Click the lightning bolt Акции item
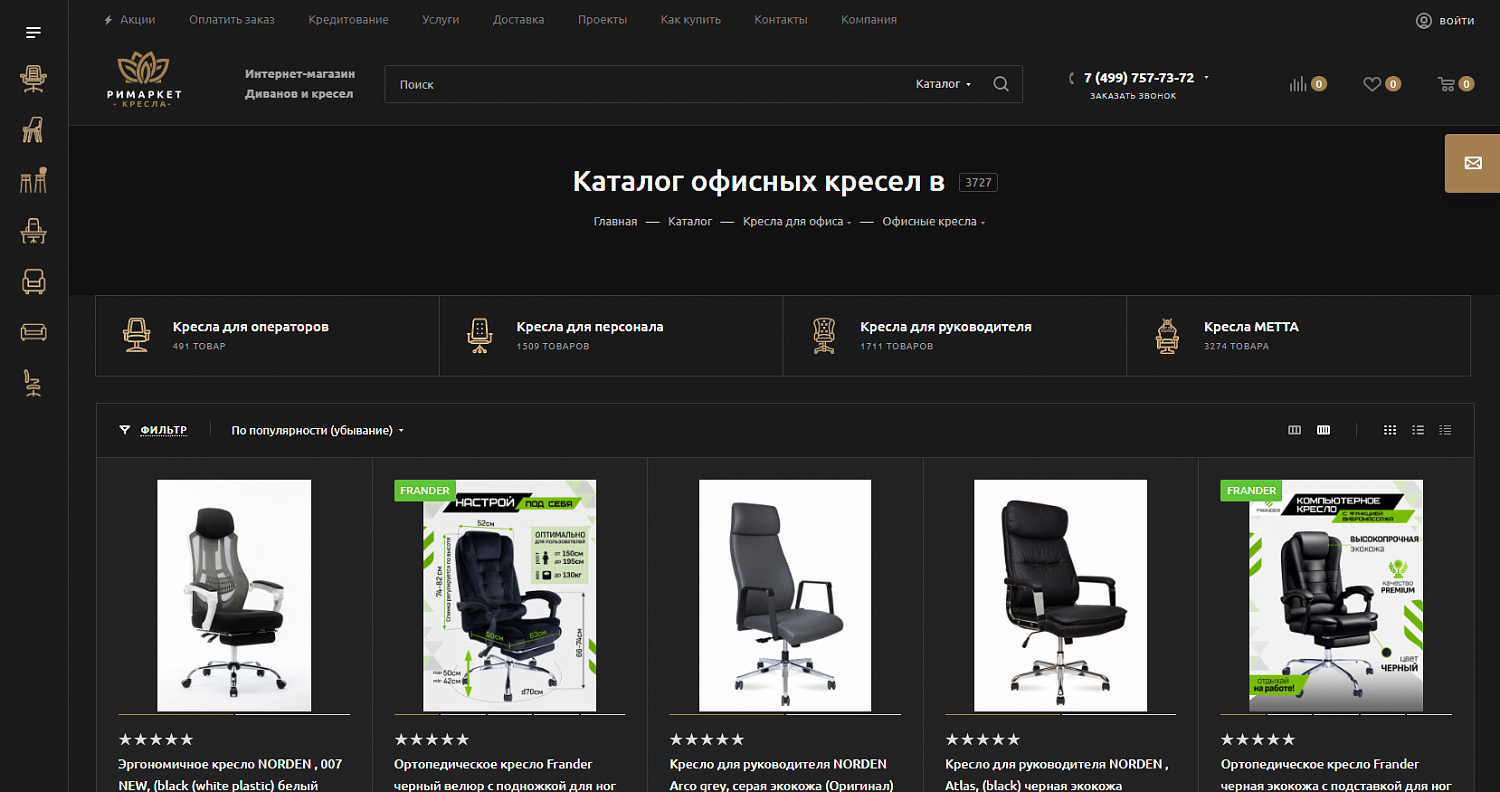The image size is (1500, 792). tap(129, 20)
